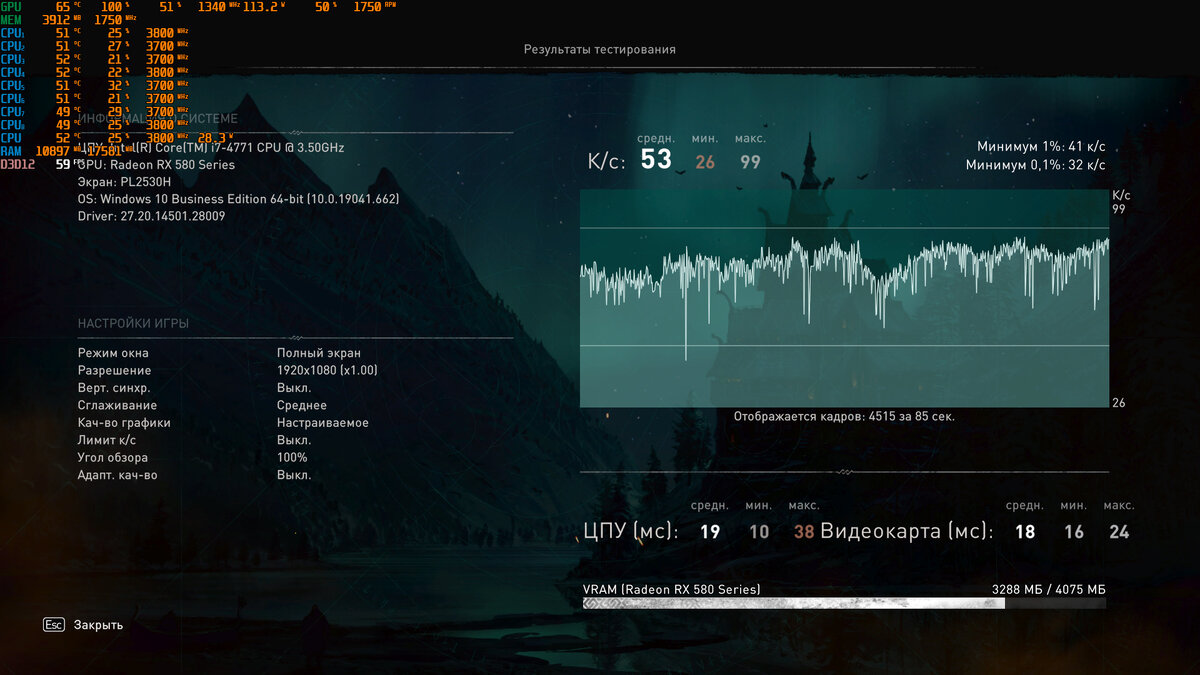Screen dimensions: 1200x675
Task: Click the Видеокарта maximum value 24
Action: [x=1119, y=532]
